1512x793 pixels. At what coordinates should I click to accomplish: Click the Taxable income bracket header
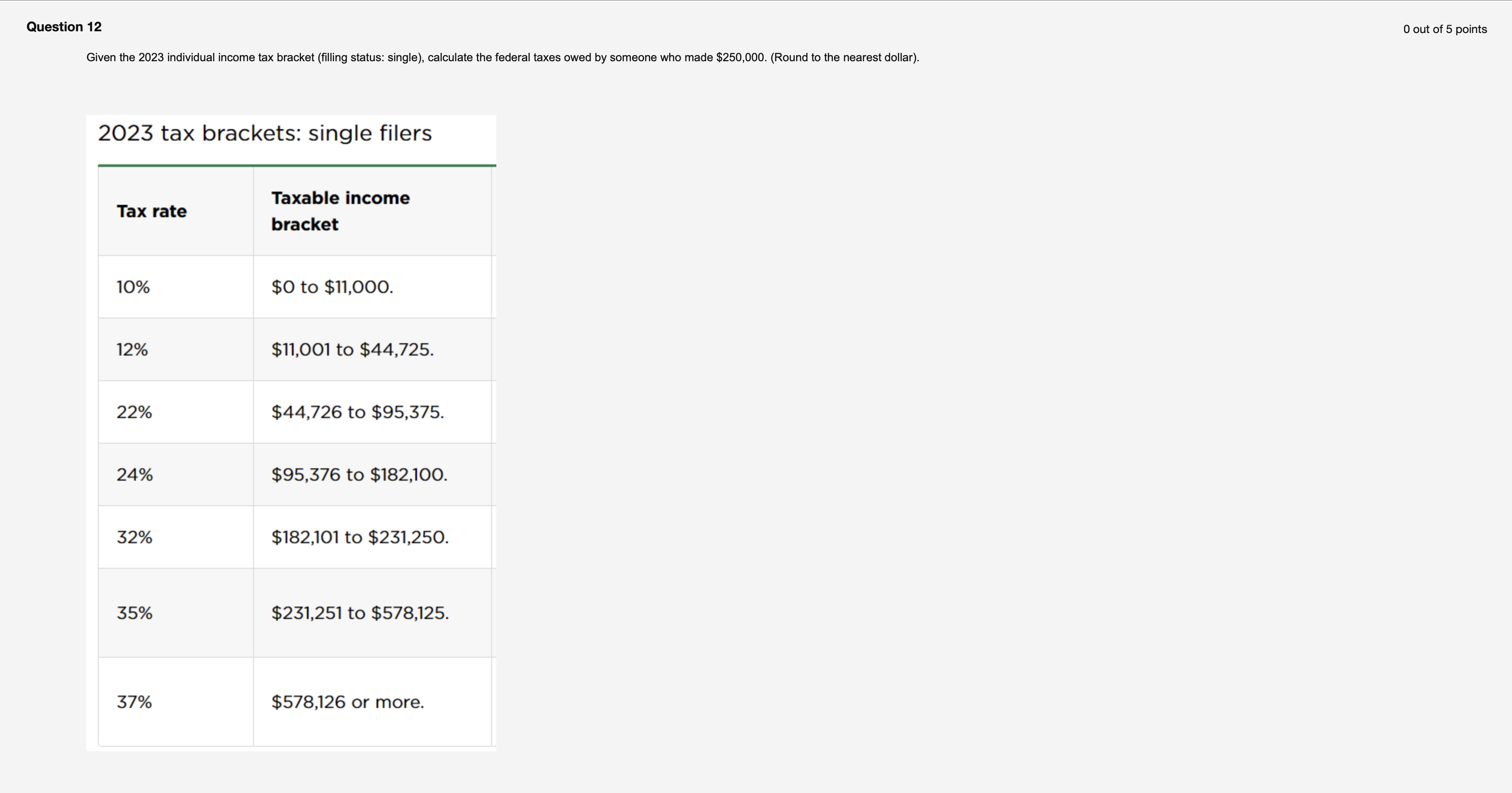click(x=340, y=211)
